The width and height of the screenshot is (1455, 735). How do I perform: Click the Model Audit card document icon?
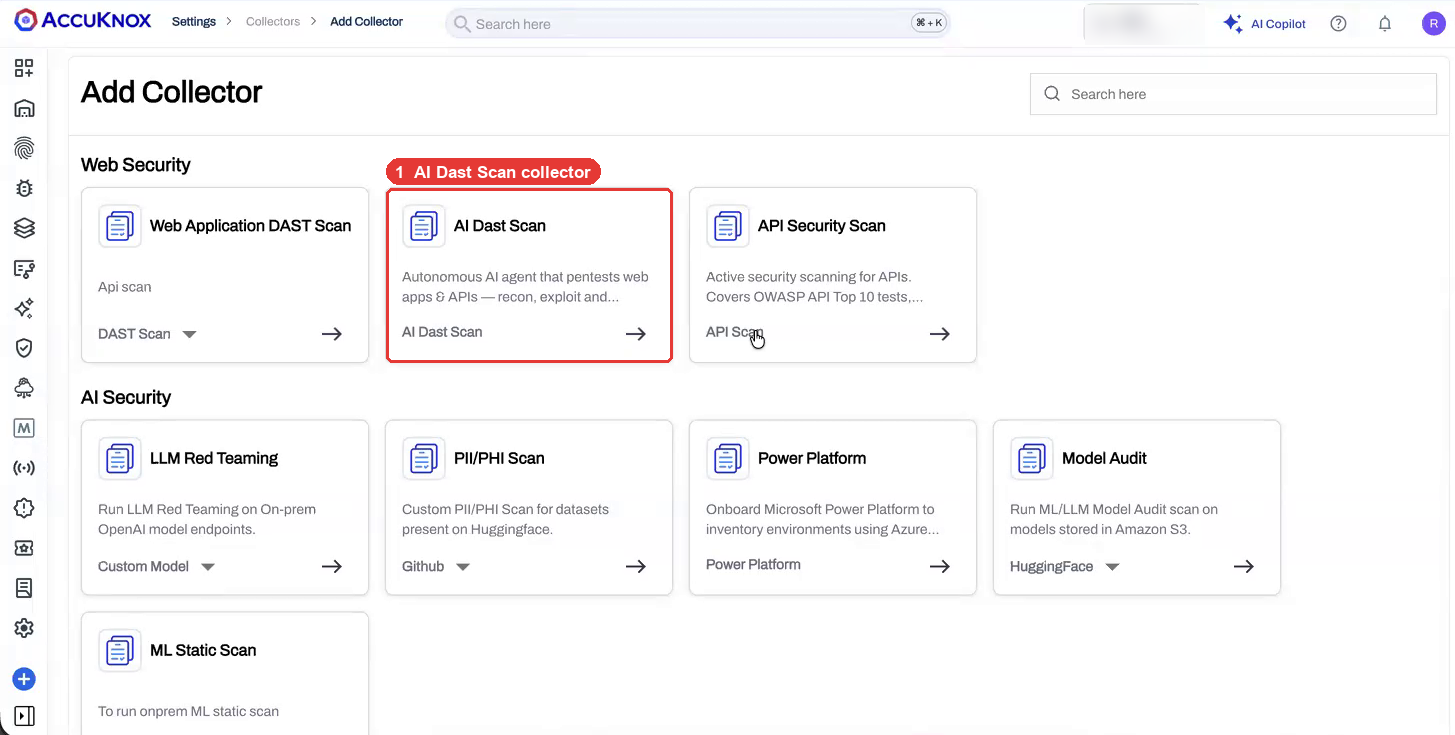(x=1032, y=458)
